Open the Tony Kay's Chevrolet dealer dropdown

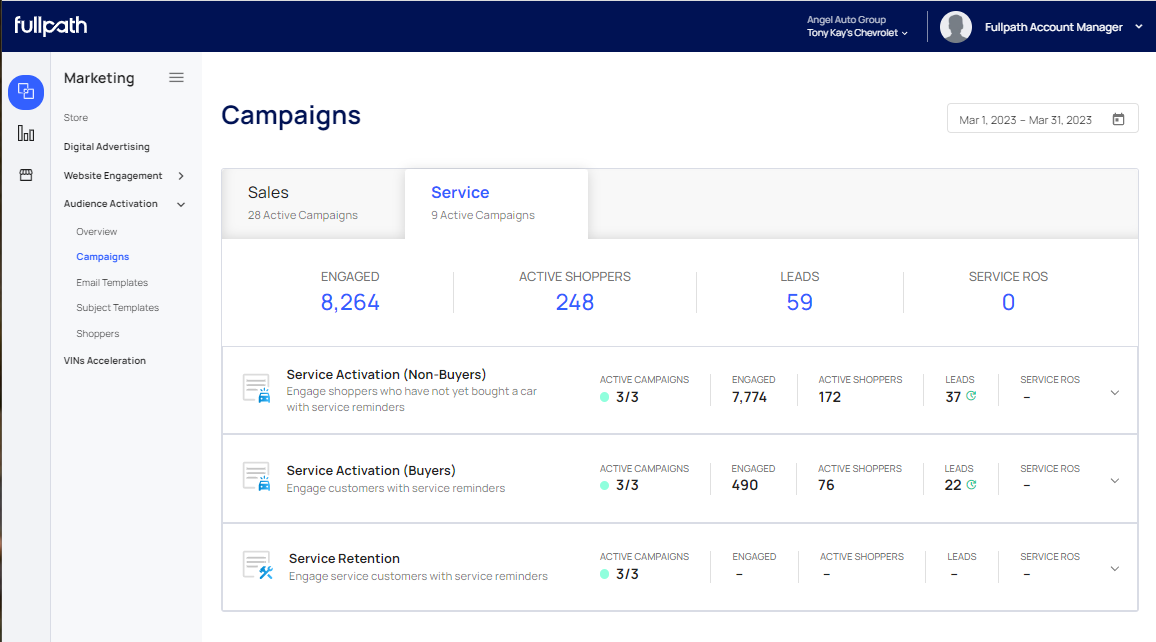pyautogui.click(x=857, y=33)
